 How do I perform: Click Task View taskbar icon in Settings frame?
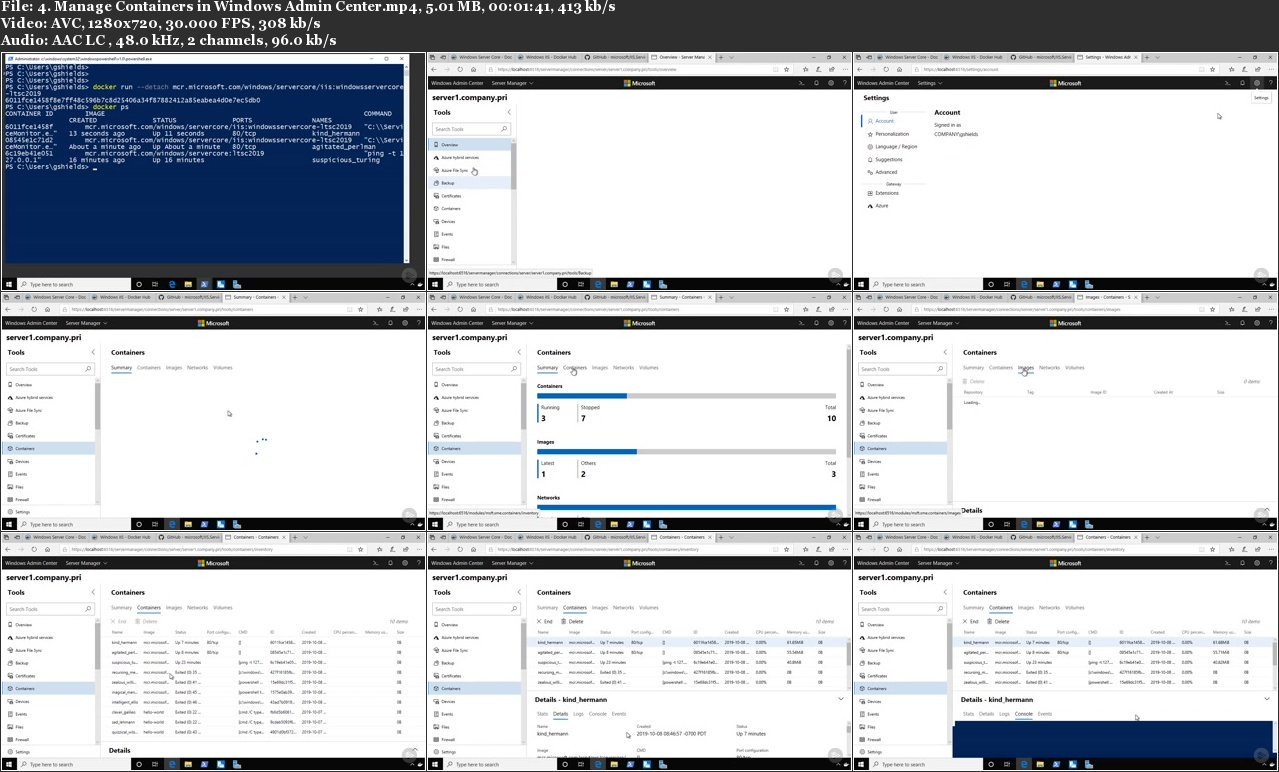tap(1007, 285)
